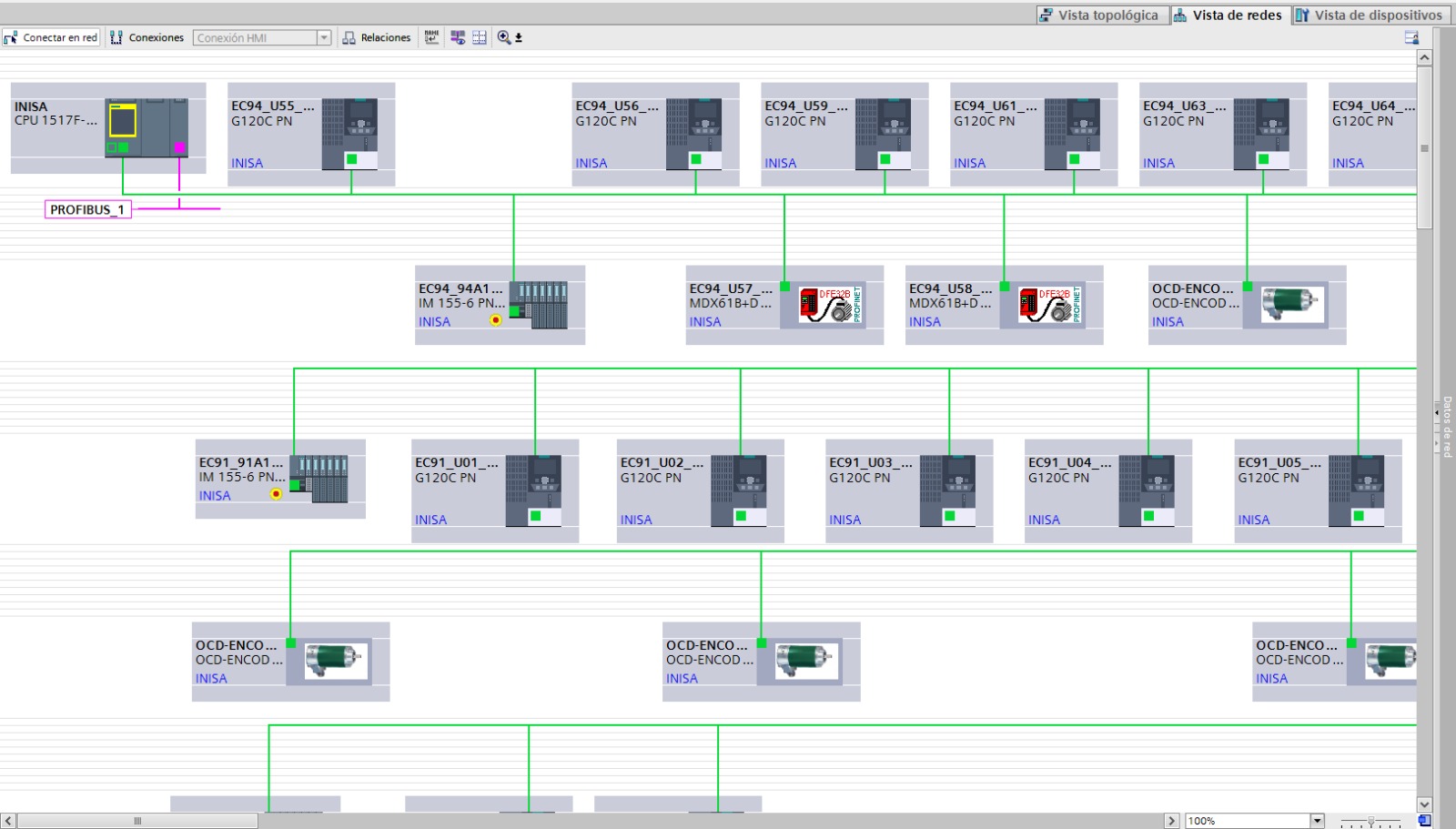Image resolution: width=1456 pixels, height=829 pixels.
Task: Click the horizontal scrollbar right arrow
Action: 1172,821
